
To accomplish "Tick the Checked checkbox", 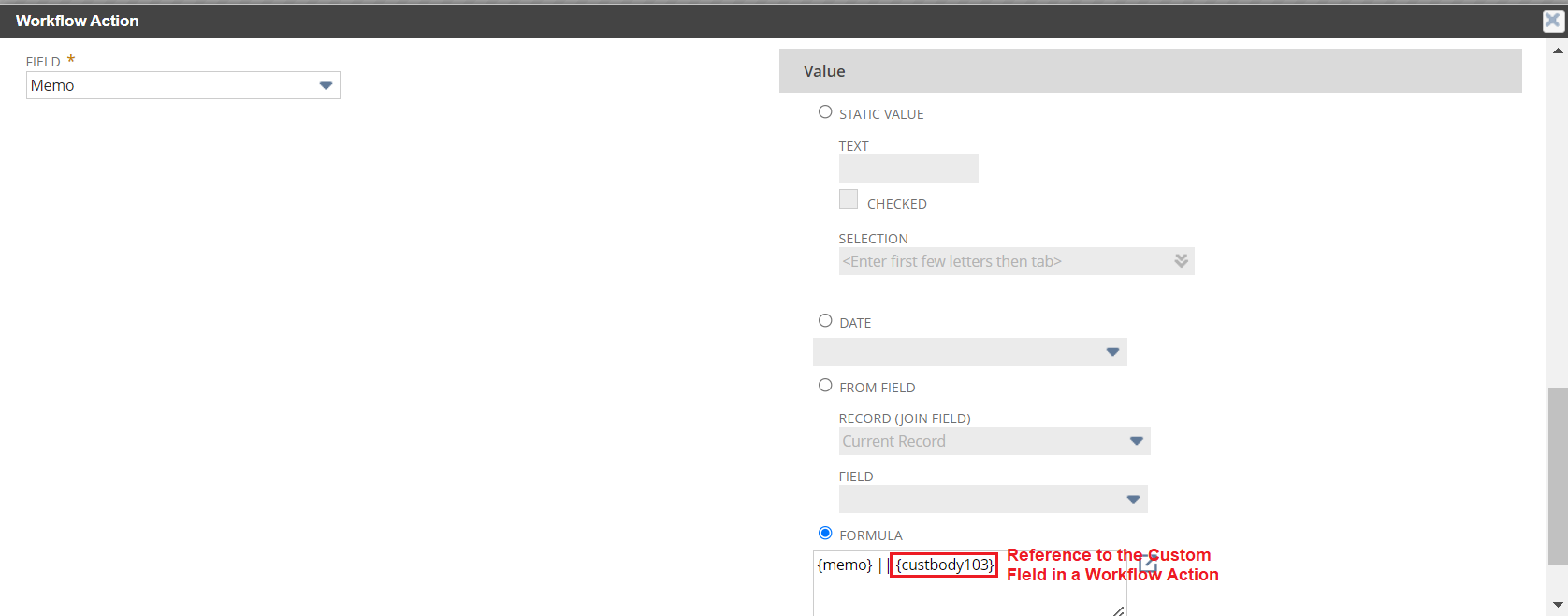I will pos(849,199).
